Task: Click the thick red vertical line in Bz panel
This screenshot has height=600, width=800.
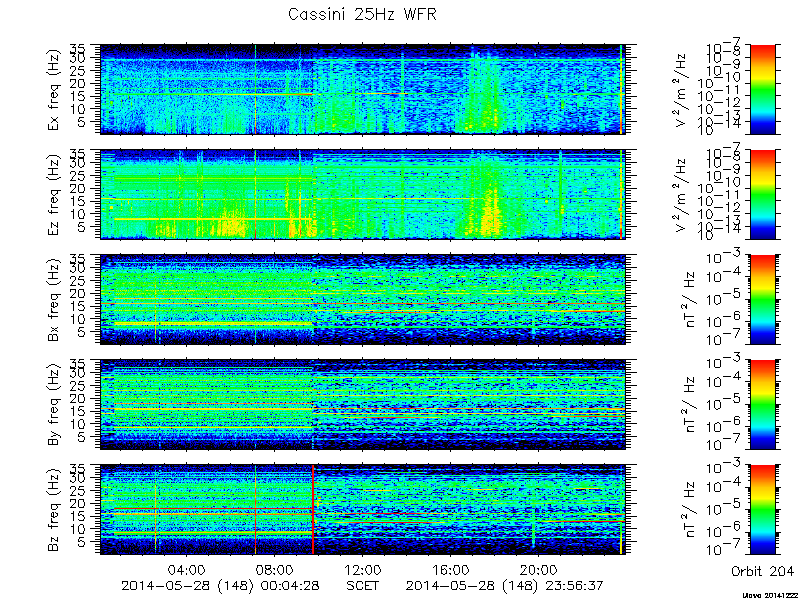Action: pos(313,510)
